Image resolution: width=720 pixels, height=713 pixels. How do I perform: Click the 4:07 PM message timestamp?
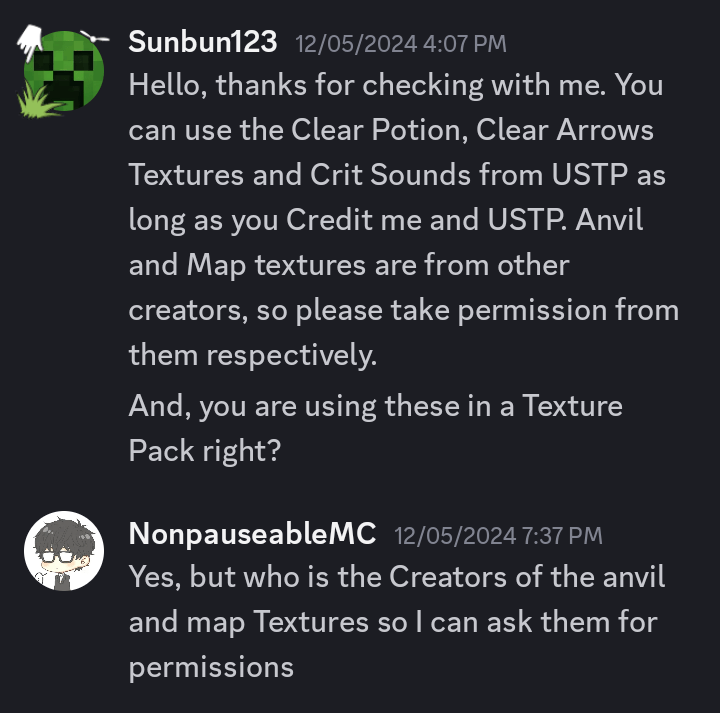(x=400, y=43)
